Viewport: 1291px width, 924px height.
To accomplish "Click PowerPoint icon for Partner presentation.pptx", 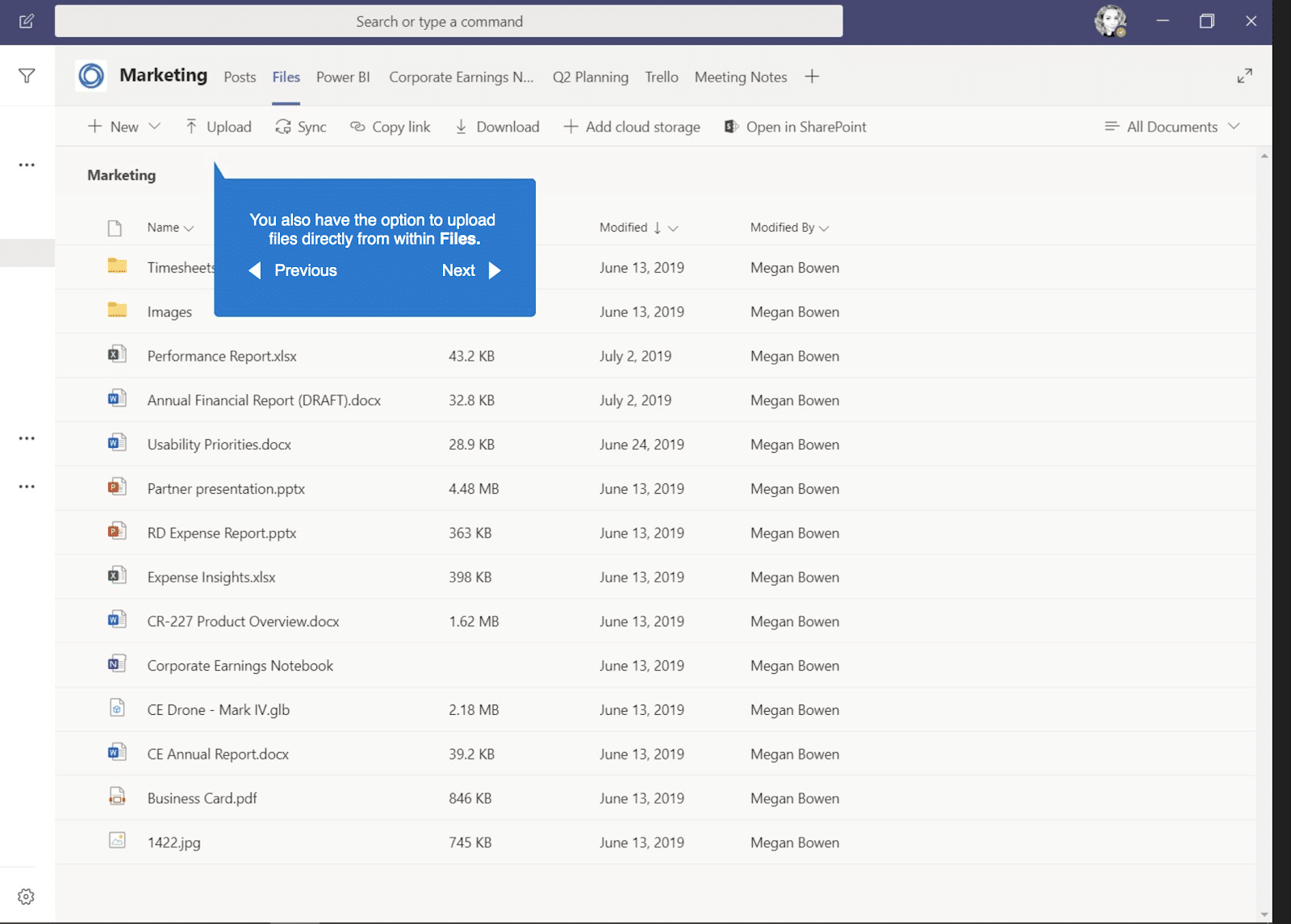I will coord(117,487).
